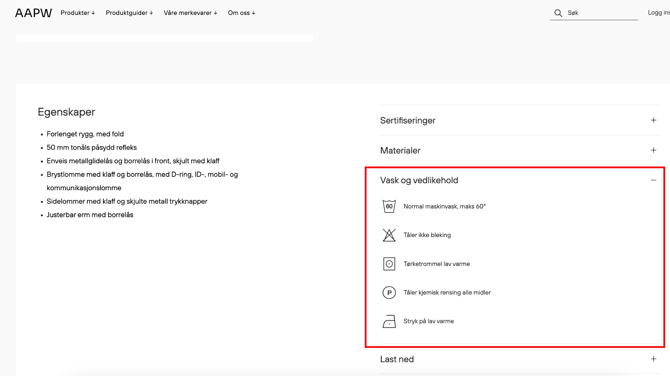This screenshot has width=670, height=376.
Task: Select text 'Tørketrommel lav varme'
Action: (436, 264)
